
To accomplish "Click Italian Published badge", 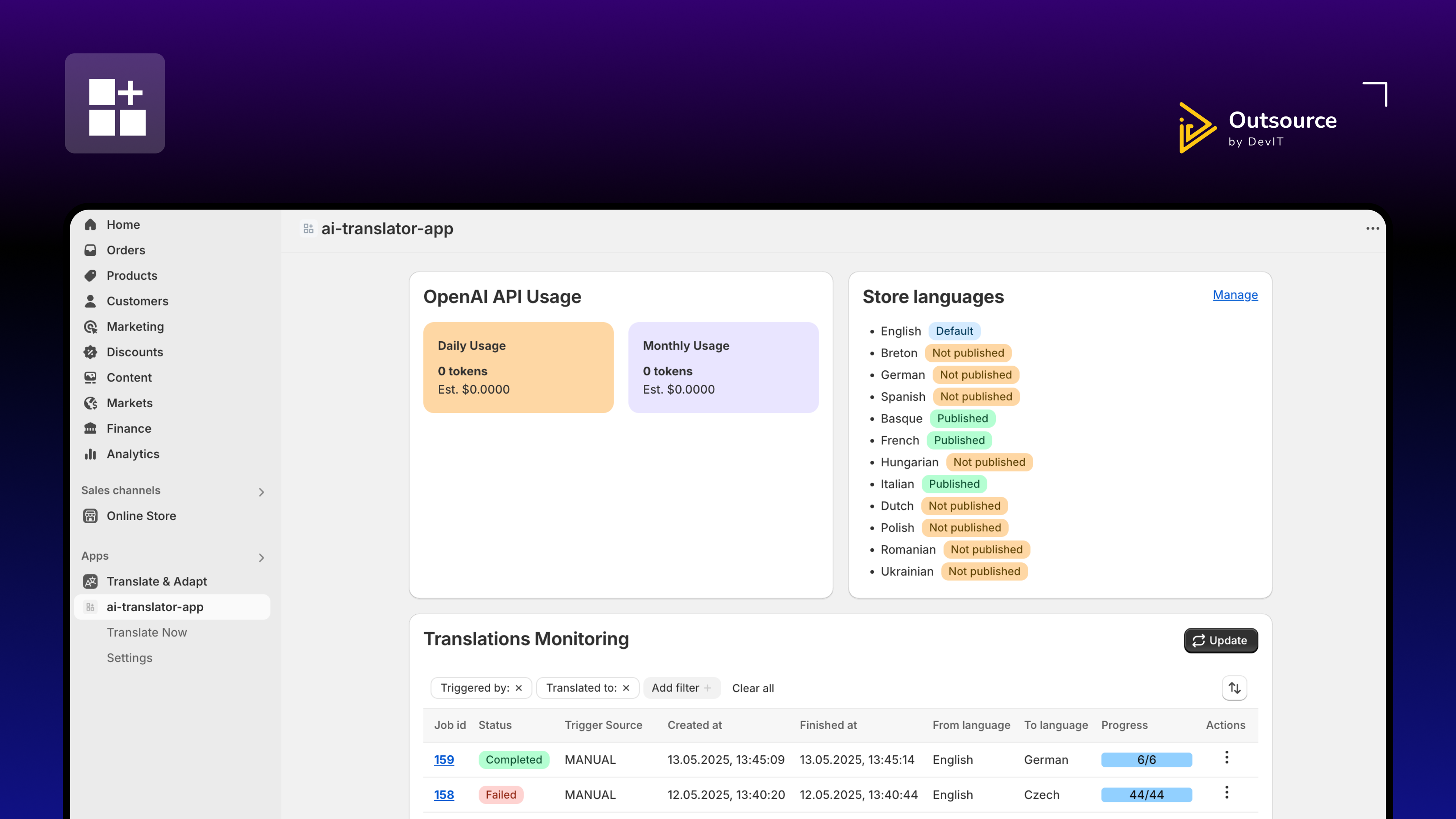I will coord(954,484).
